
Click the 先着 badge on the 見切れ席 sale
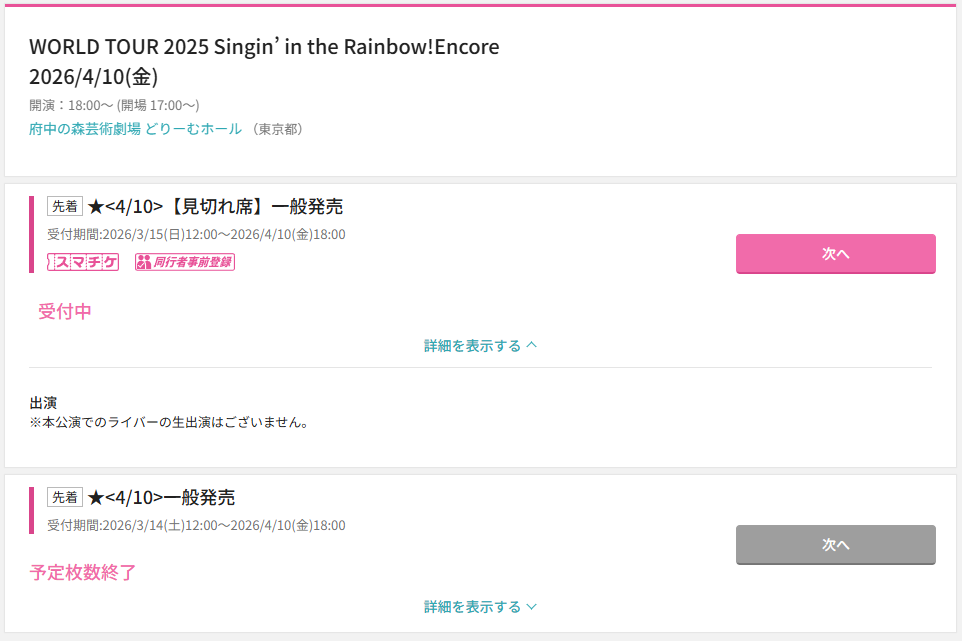[65, 206]
